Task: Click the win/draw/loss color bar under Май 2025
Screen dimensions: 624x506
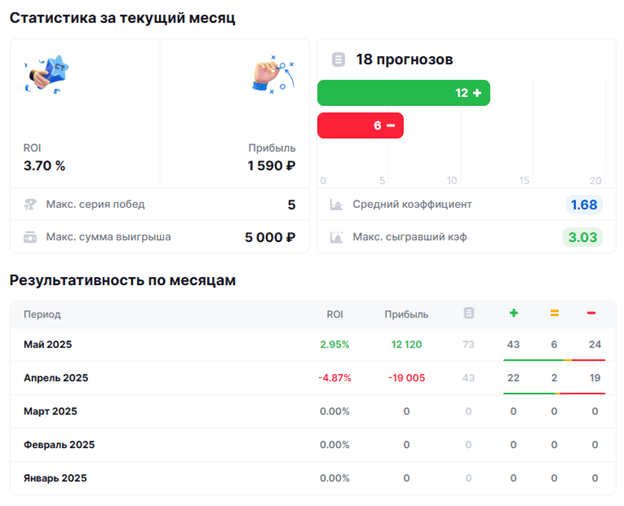Action: [x=554, y=360]
